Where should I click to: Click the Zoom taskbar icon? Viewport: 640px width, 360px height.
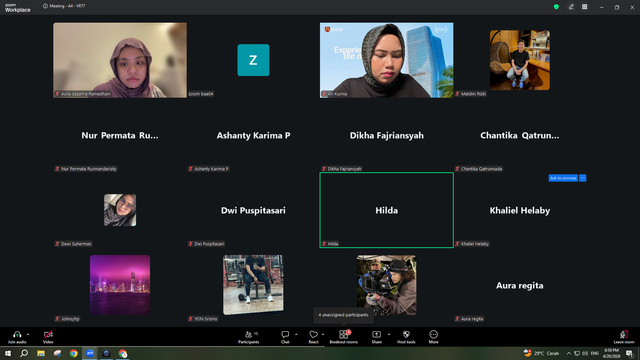90,353
